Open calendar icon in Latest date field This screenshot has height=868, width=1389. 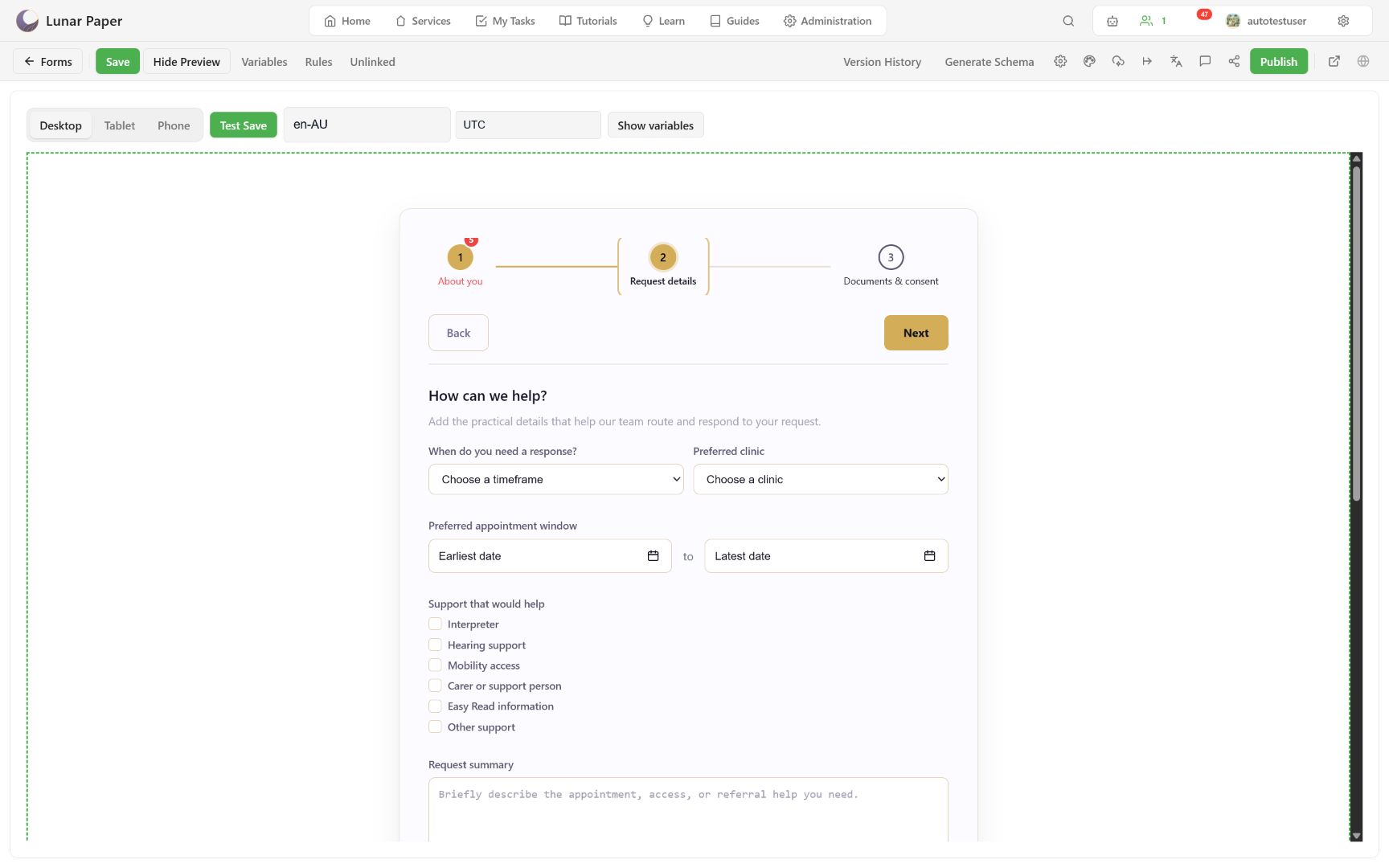pos(929,556)
